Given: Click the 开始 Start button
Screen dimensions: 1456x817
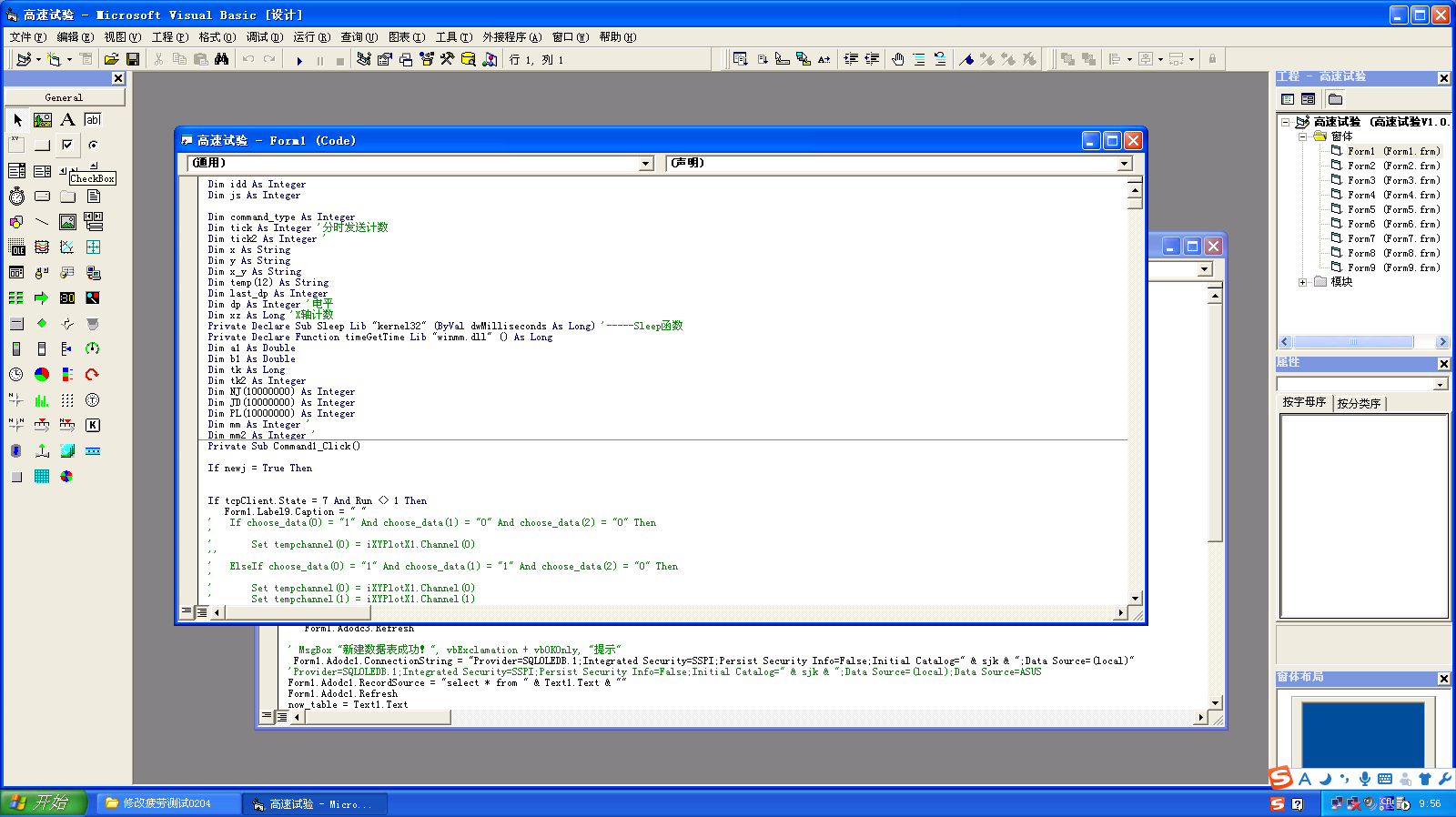Looking at the screenshot, I should 44,802.
